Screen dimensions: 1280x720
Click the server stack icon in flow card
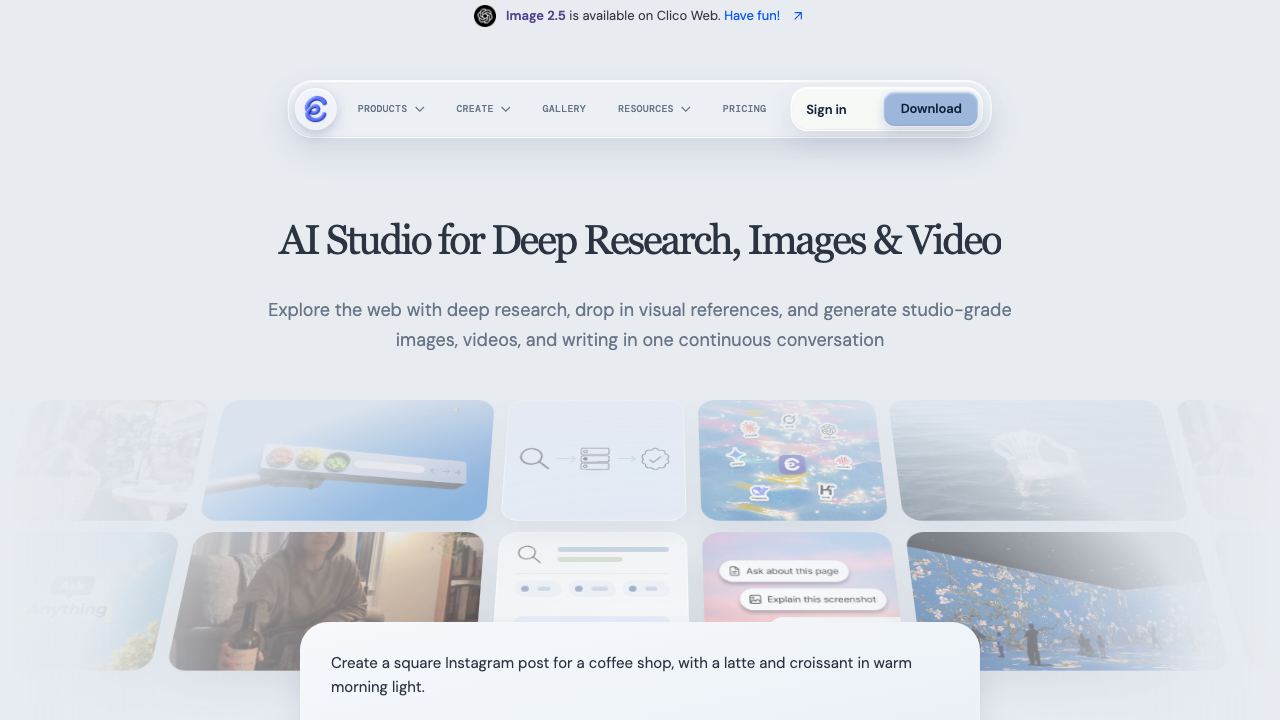point(595,459)
